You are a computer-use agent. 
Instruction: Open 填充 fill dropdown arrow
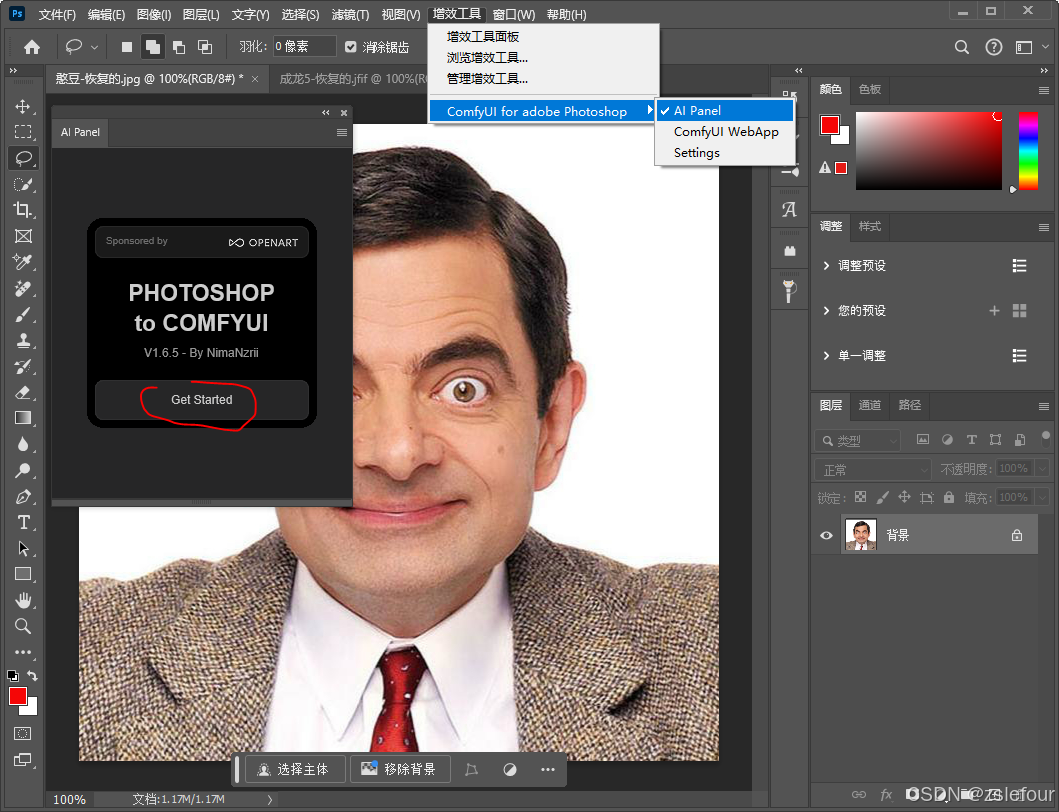(x=1042, y=497)
